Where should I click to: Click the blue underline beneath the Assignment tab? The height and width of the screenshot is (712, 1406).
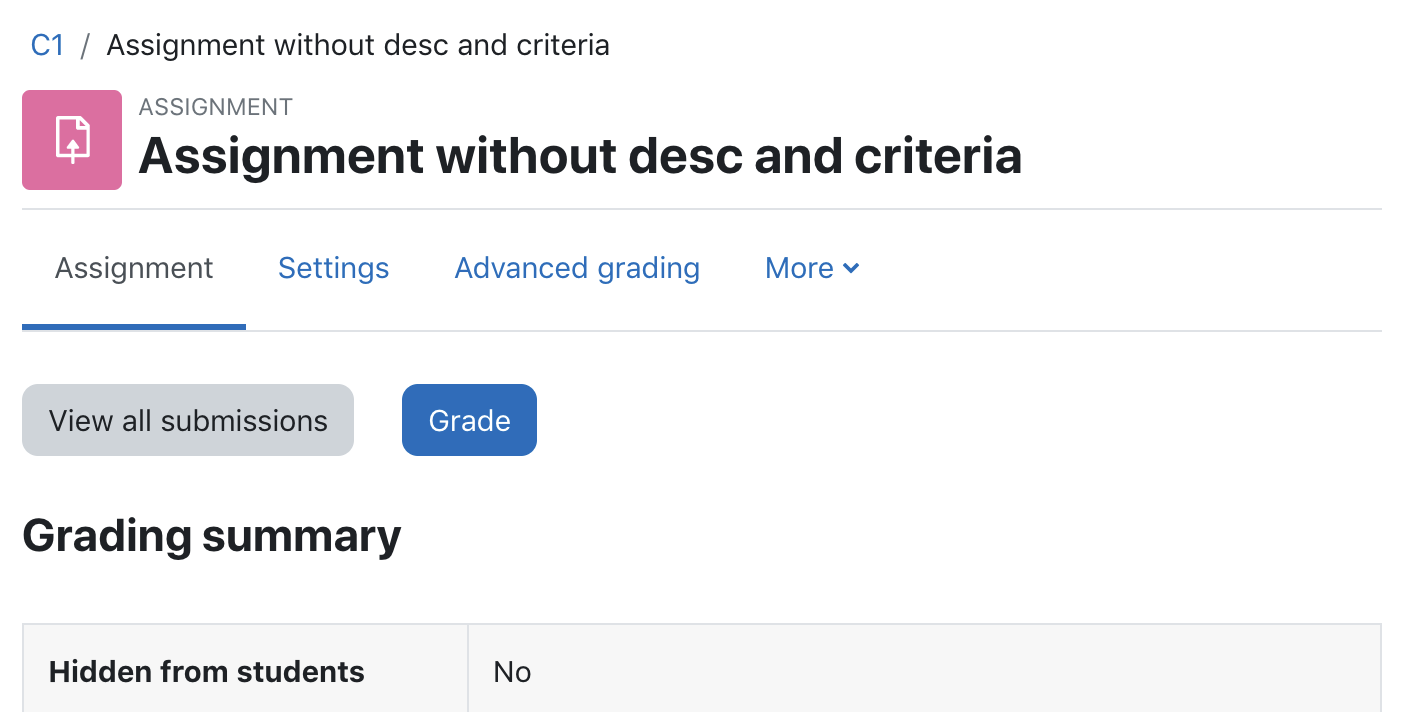pyautogui.click(x=134, y=326)
